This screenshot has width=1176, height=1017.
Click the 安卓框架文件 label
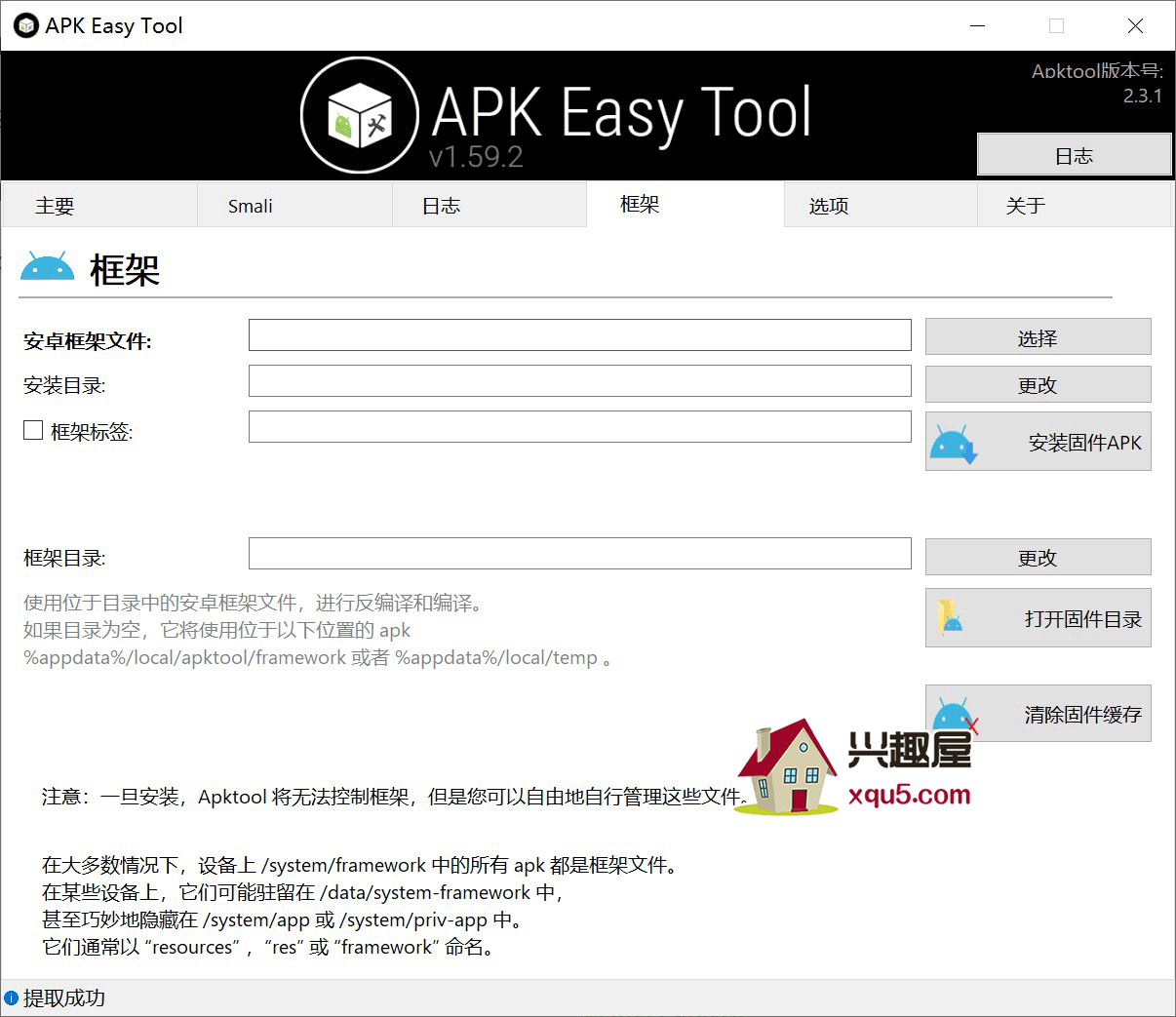[88, 341]
